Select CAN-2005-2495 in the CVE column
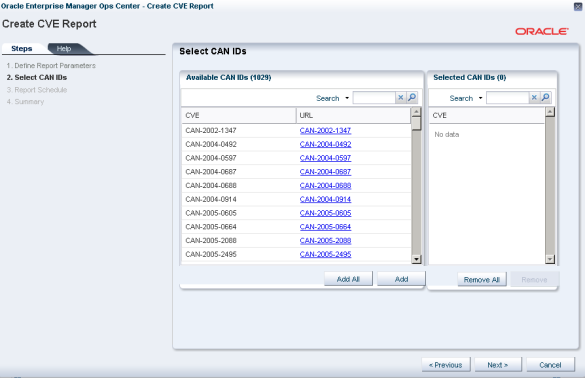The height and width of the screenshot is (378, 585). 211,254
